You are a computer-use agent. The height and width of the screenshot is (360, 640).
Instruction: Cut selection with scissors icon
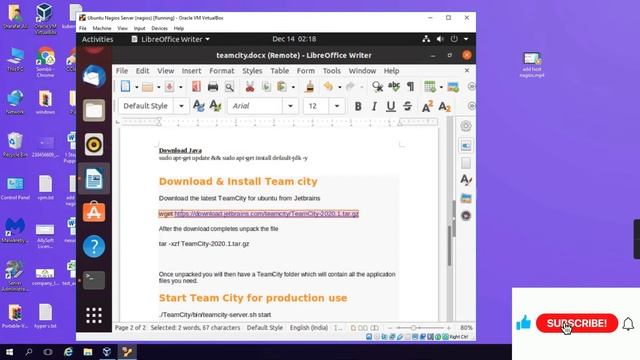pos(250,87)
